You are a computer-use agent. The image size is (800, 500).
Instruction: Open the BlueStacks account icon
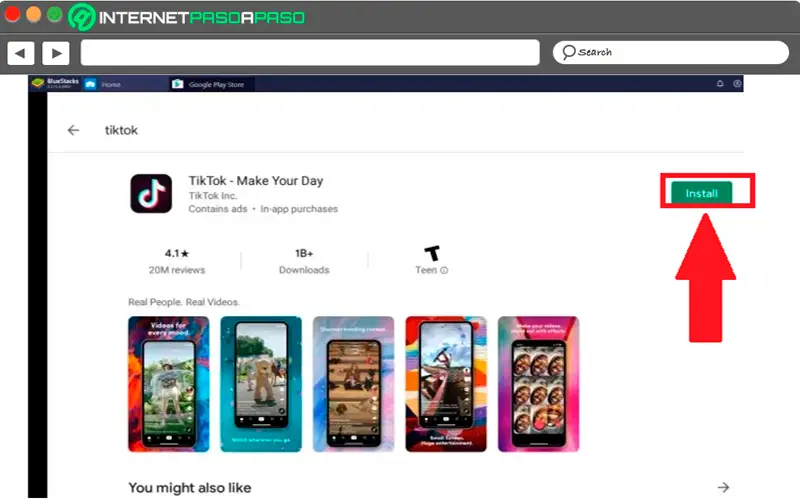coord(737,84)
